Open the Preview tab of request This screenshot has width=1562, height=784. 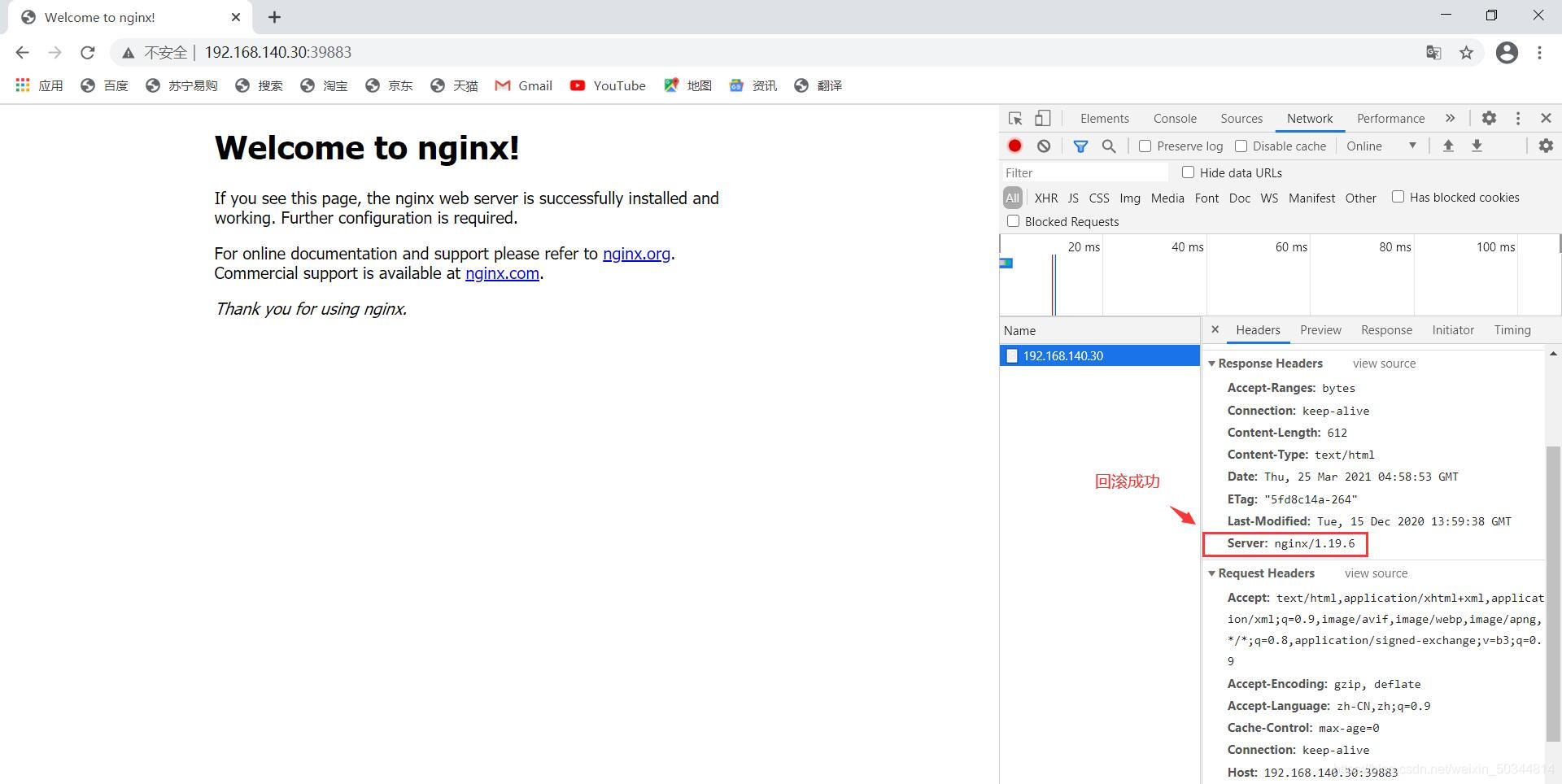pos(1320,330)
